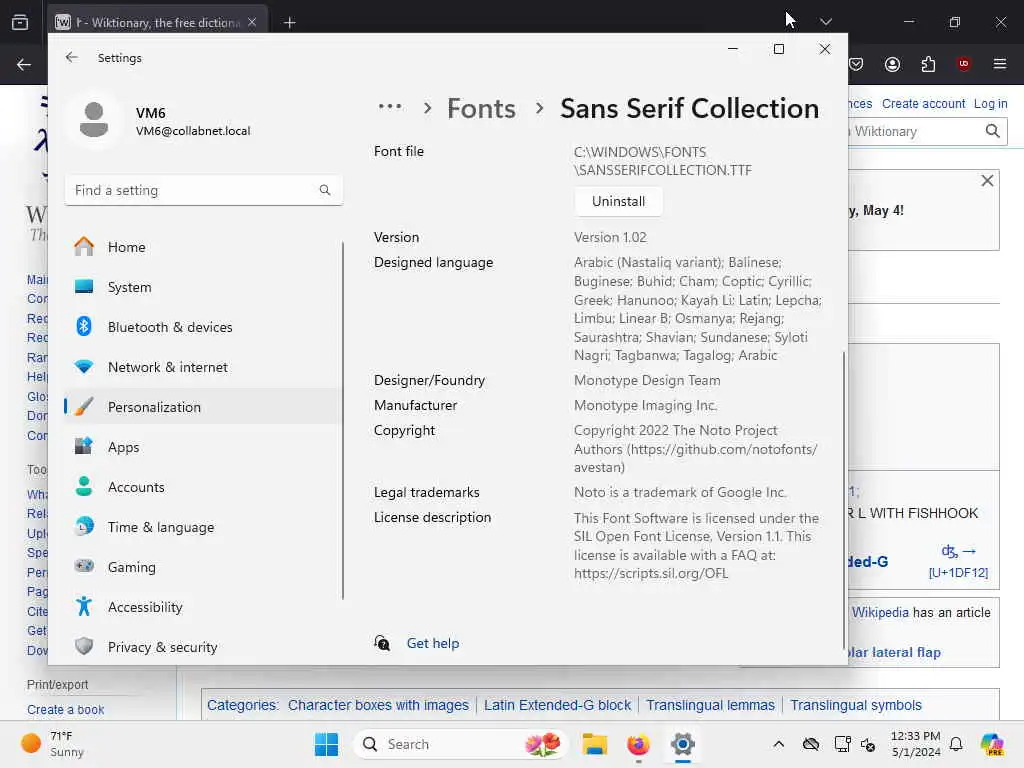This screenshot has height=768, width=1024.
Task: Dismiss the Wiktionary banner with X
Action: pyautogui.click(x=987, y=181)
